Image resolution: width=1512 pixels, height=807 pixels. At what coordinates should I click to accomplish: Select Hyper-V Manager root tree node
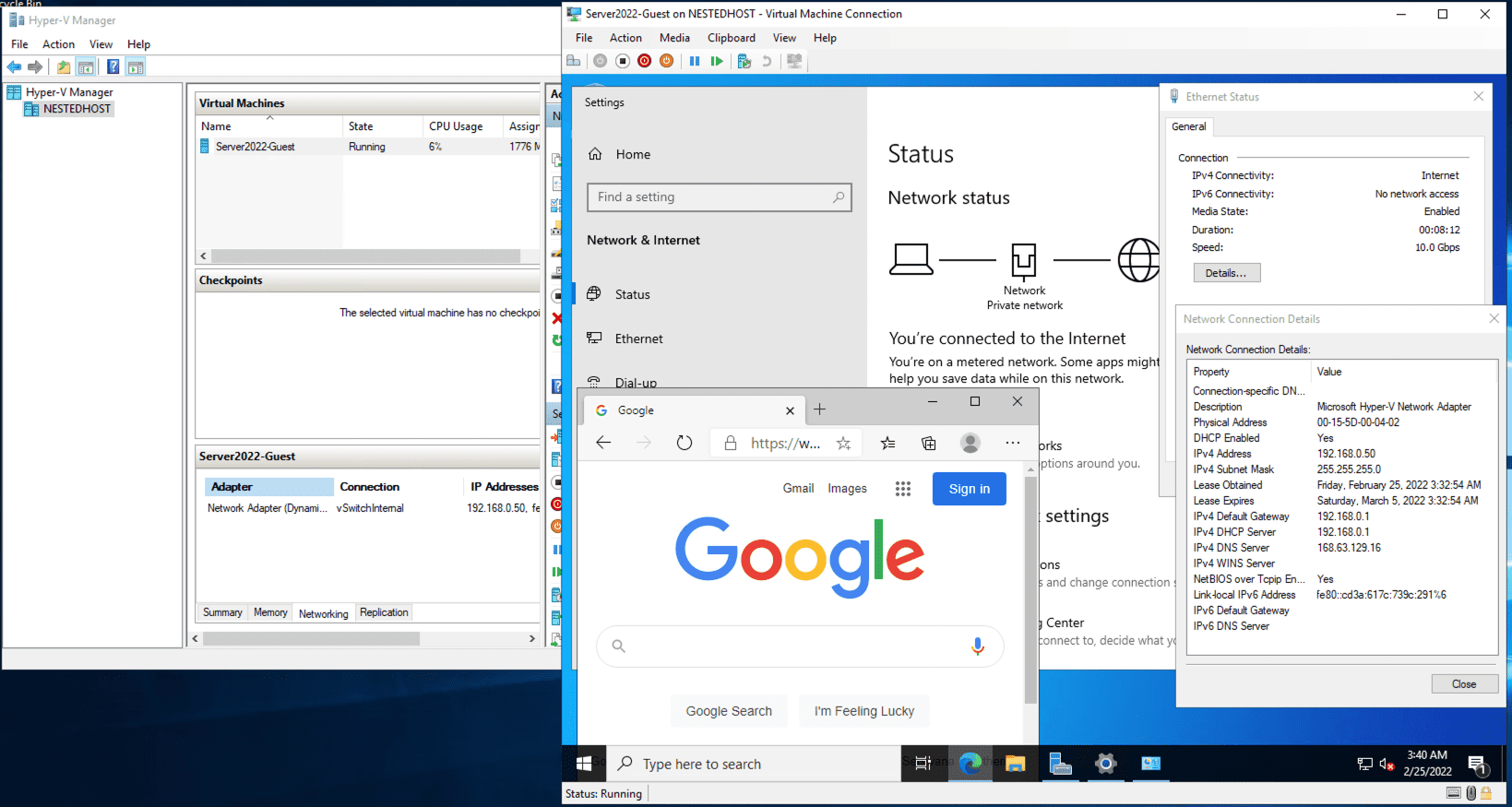click(x=69, y=92)
